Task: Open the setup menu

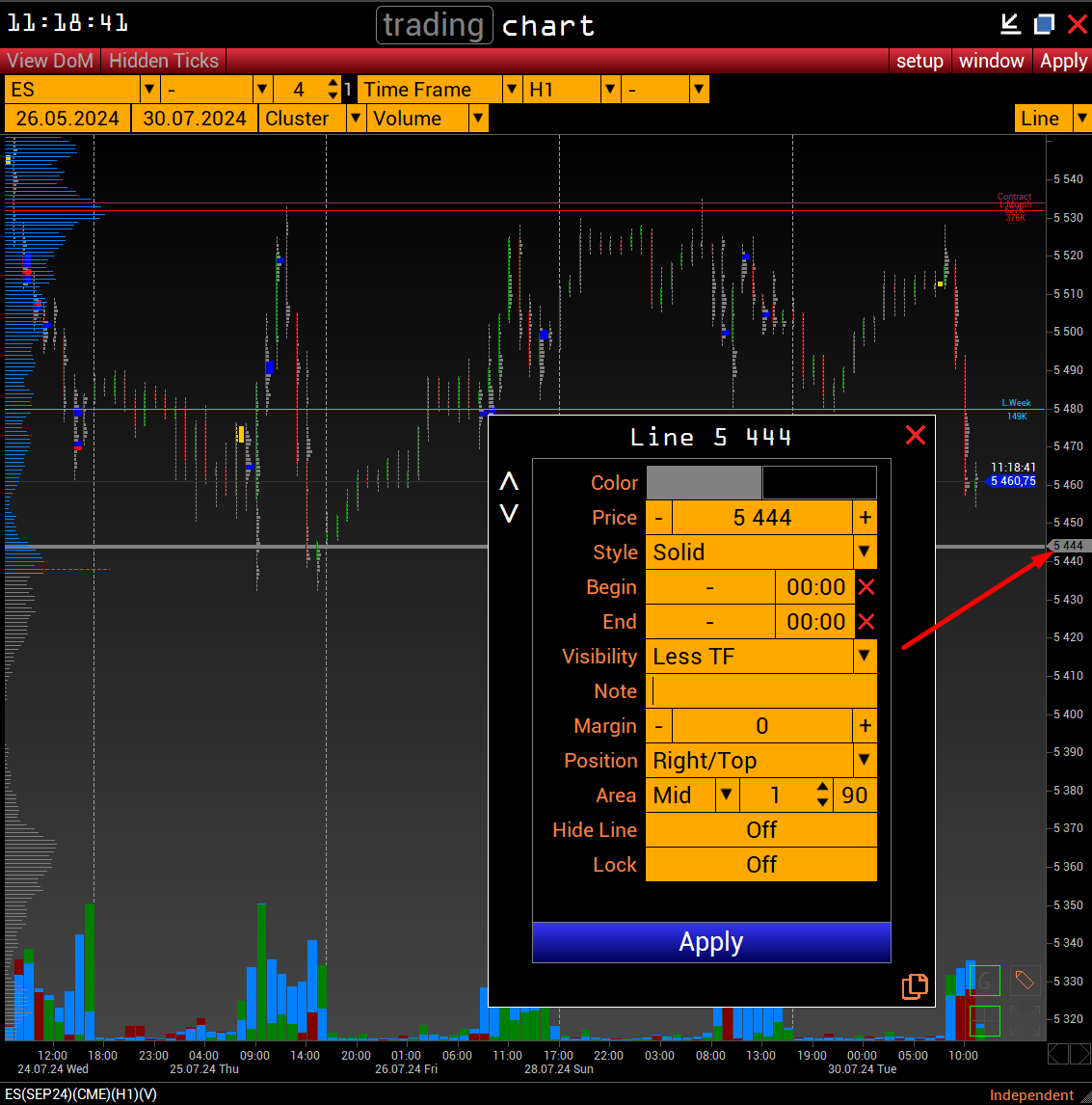Action: click(919, 61)
